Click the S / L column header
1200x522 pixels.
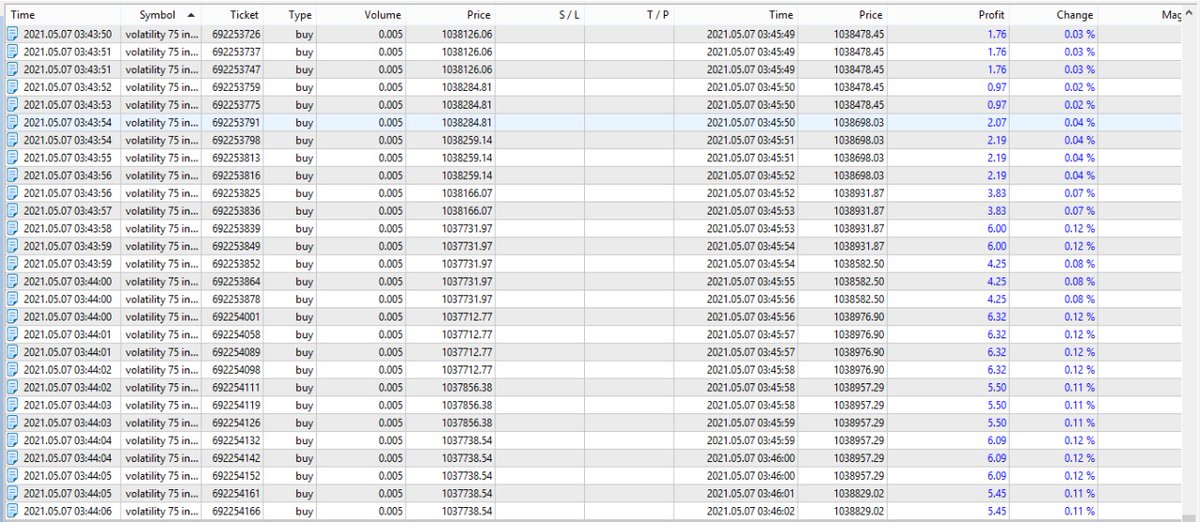[540, 15]
